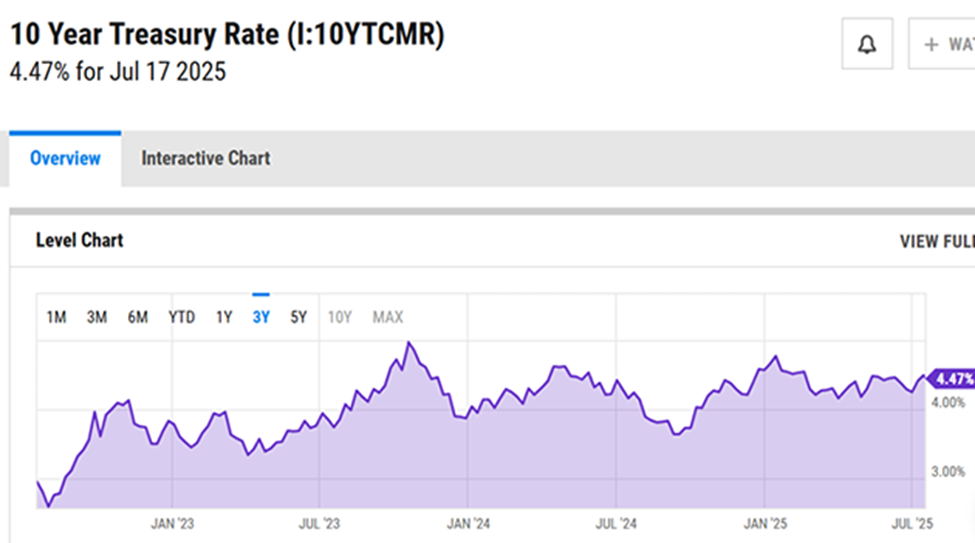
Task: Add this indicator to the watchlist
Action: tap(944, 45)
